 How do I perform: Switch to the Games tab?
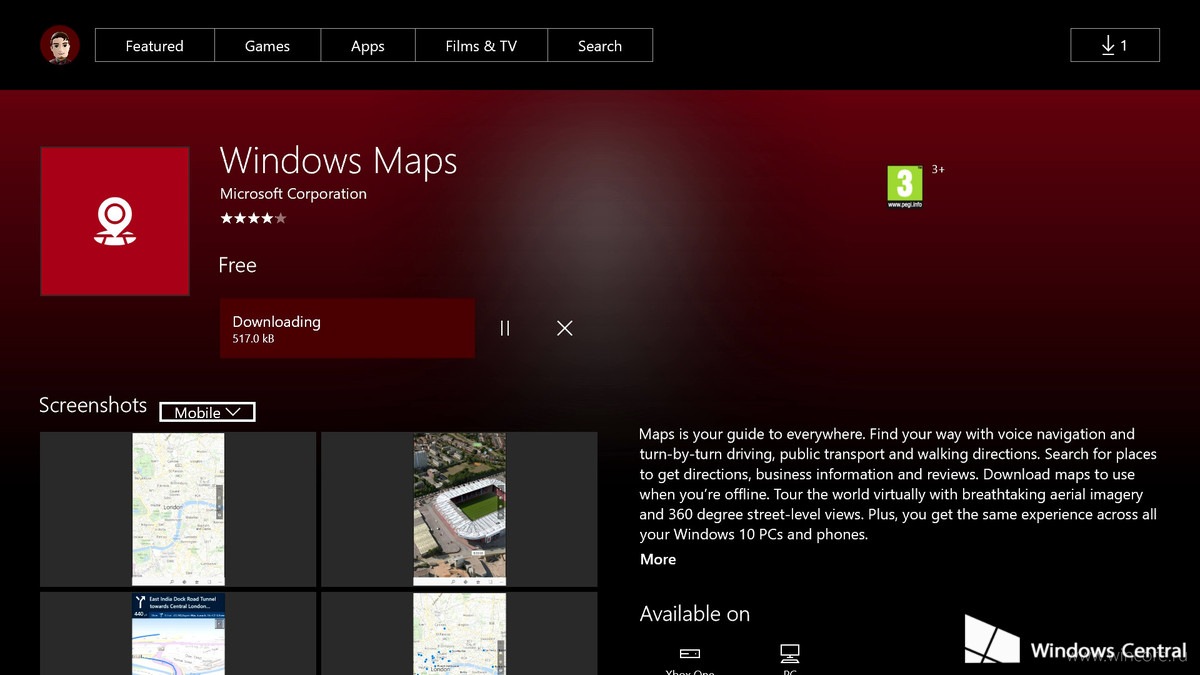pyautogui.click(x=267, y=46)
